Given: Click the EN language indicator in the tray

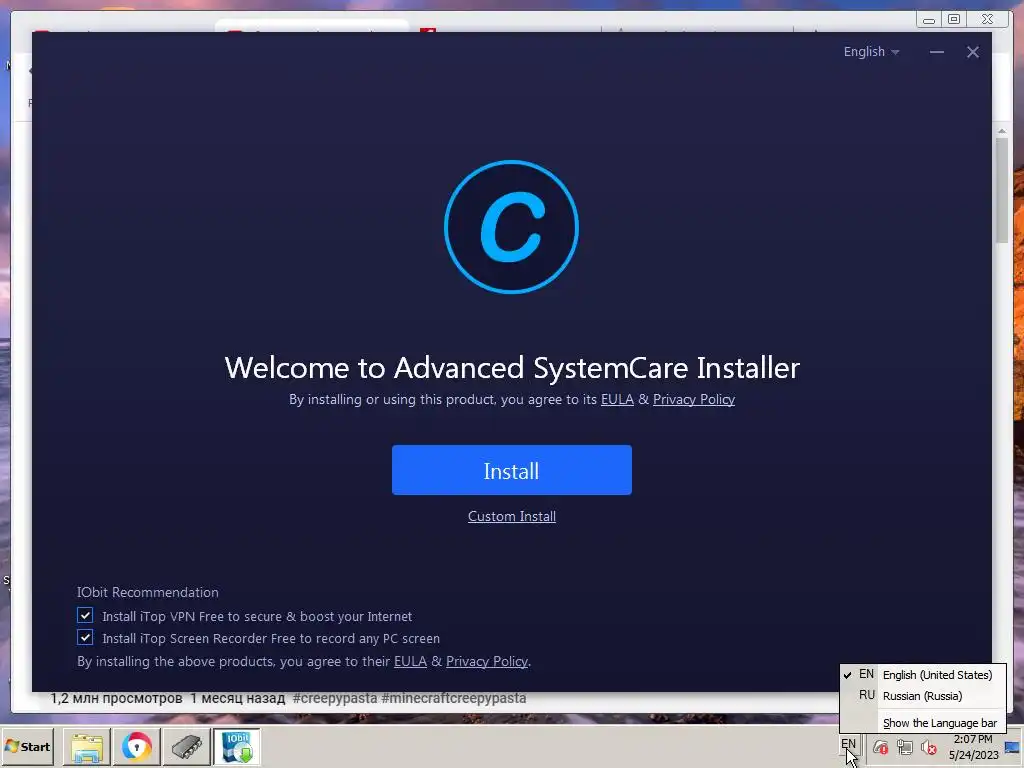Looking at the screenshot, I should (848, 744).
